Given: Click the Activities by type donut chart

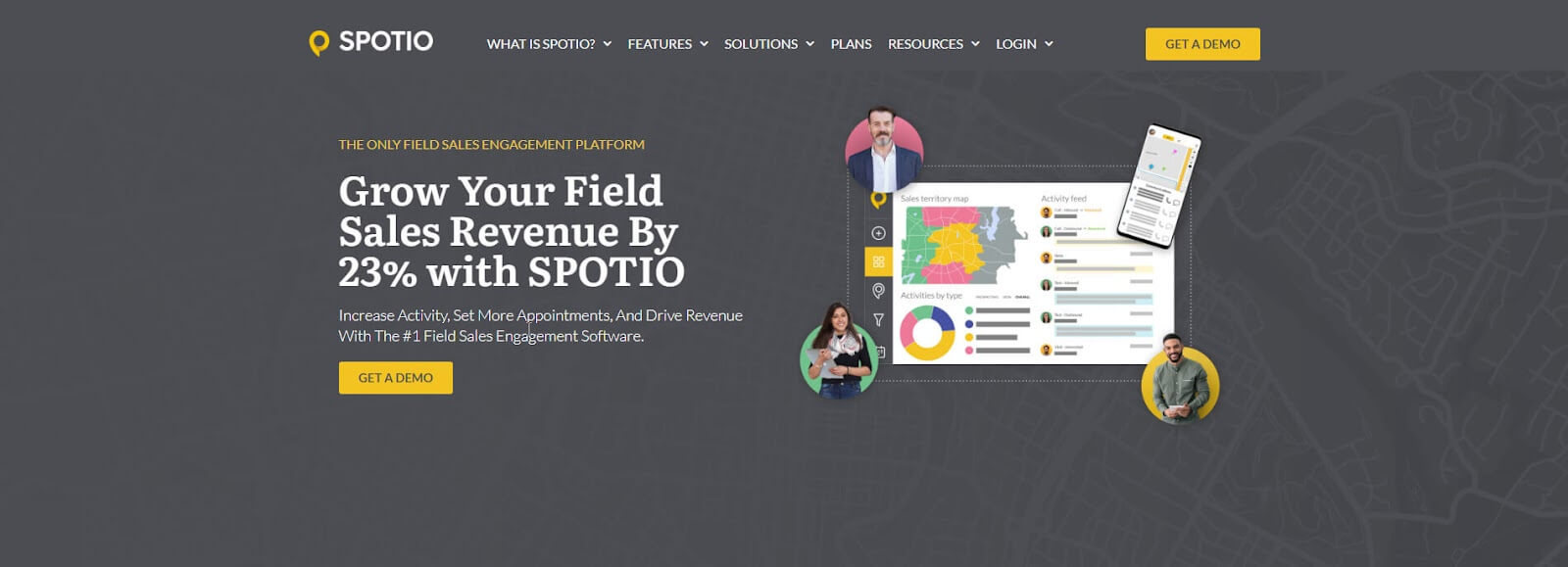Looking at the screenshot, I should 927,333.
